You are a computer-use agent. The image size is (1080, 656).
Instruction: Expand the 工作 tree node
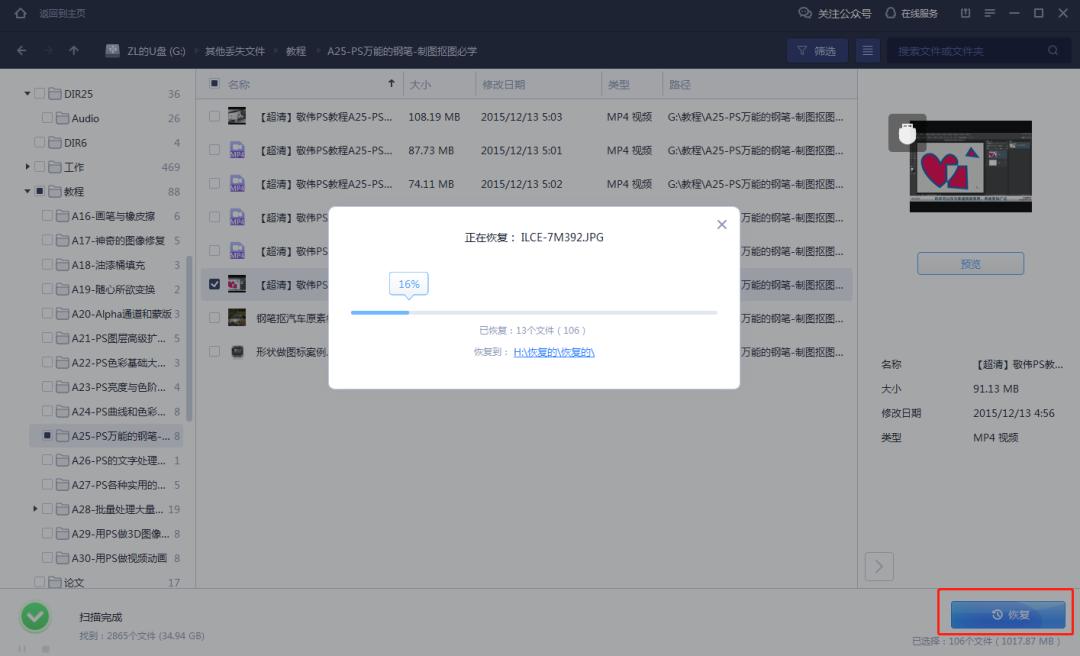tap(27, 166)
